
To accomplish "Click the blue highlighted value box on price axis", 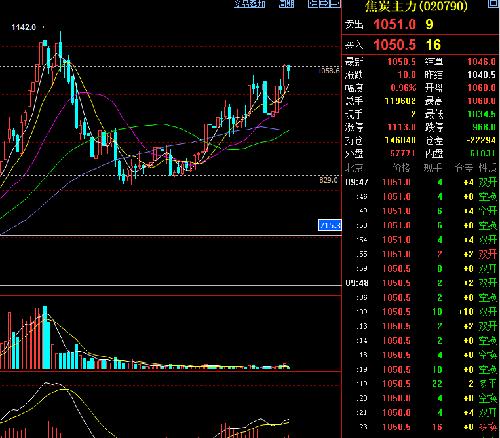I will coord(330,225).
